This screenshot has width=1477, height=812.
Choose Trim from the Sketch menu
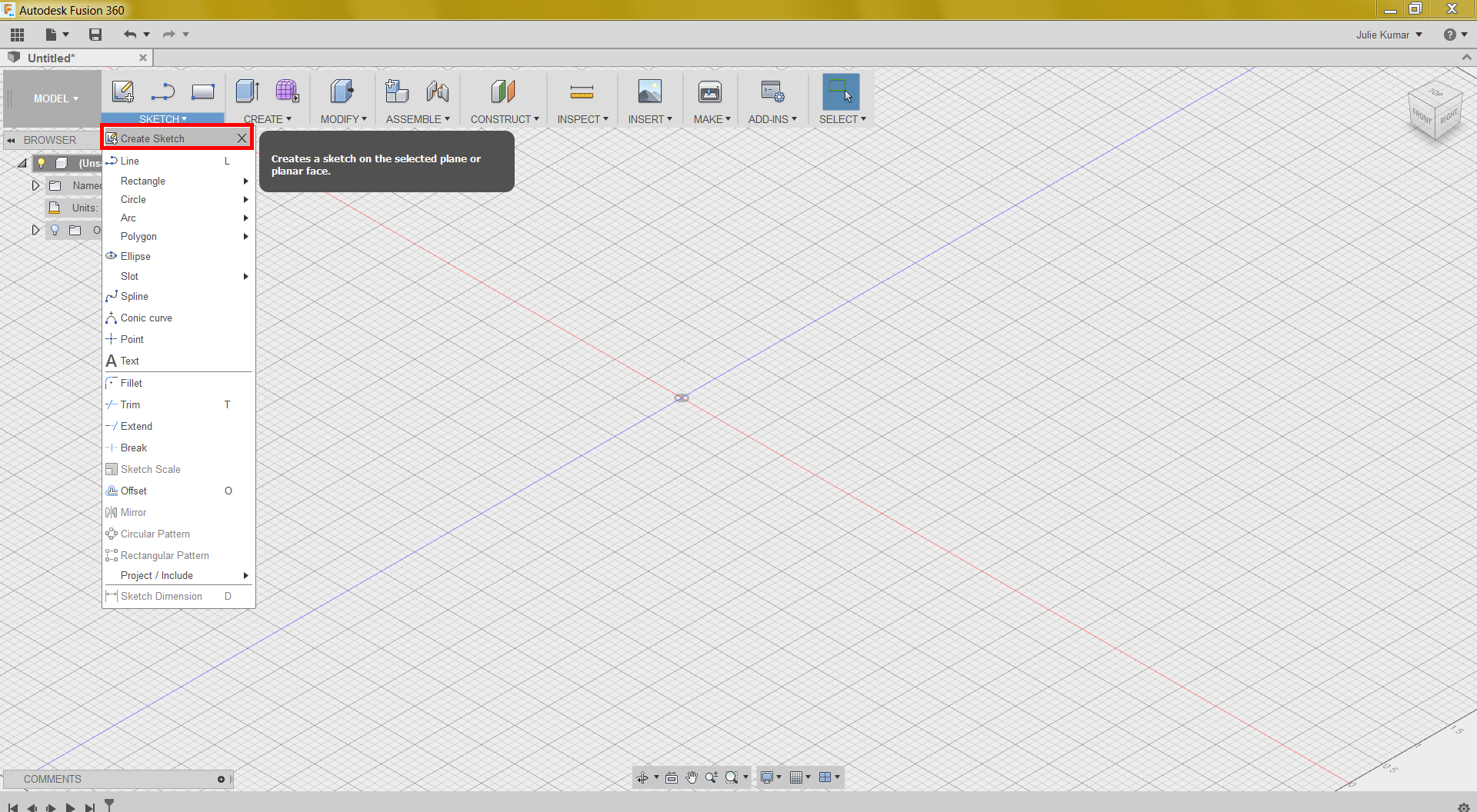[x=178, y=404]
